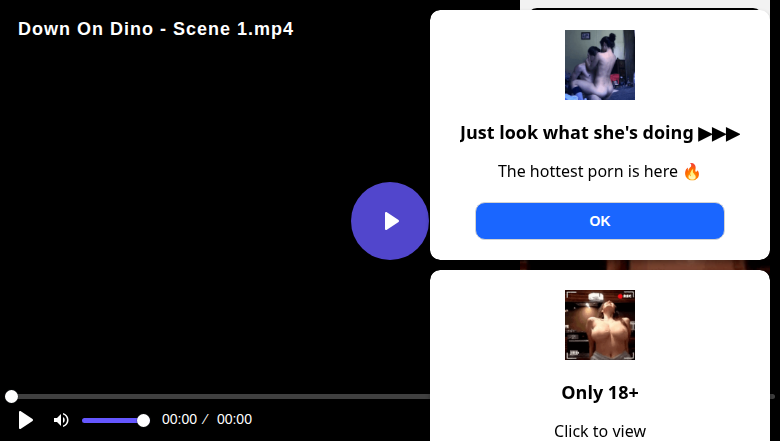Click the current time 00:00 display

[179, 420]
